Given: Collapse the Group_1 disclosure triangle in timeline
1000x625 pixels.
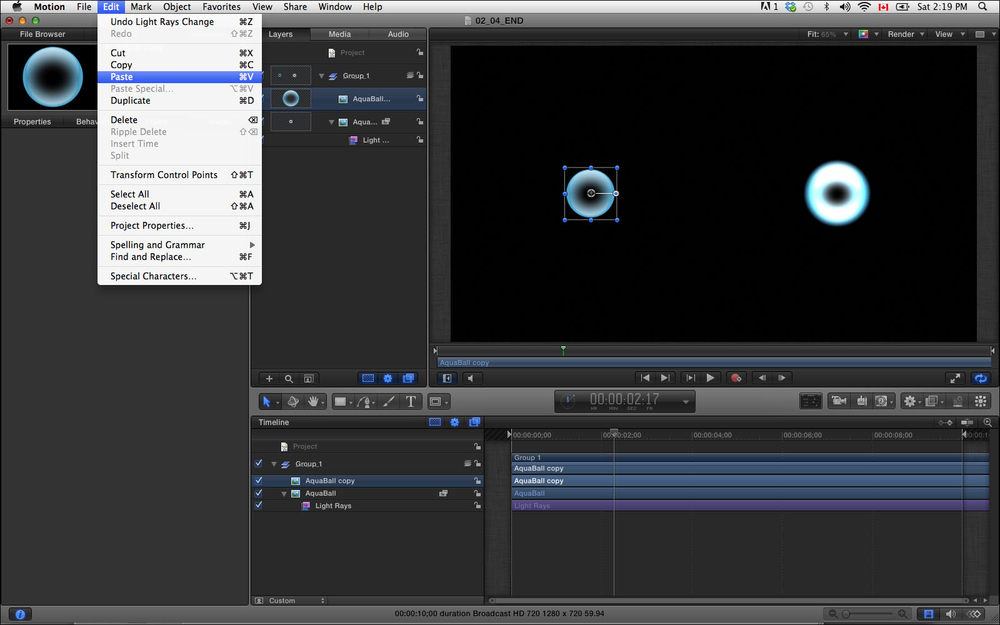Looking at the screenshot, I should coord(274,464).
